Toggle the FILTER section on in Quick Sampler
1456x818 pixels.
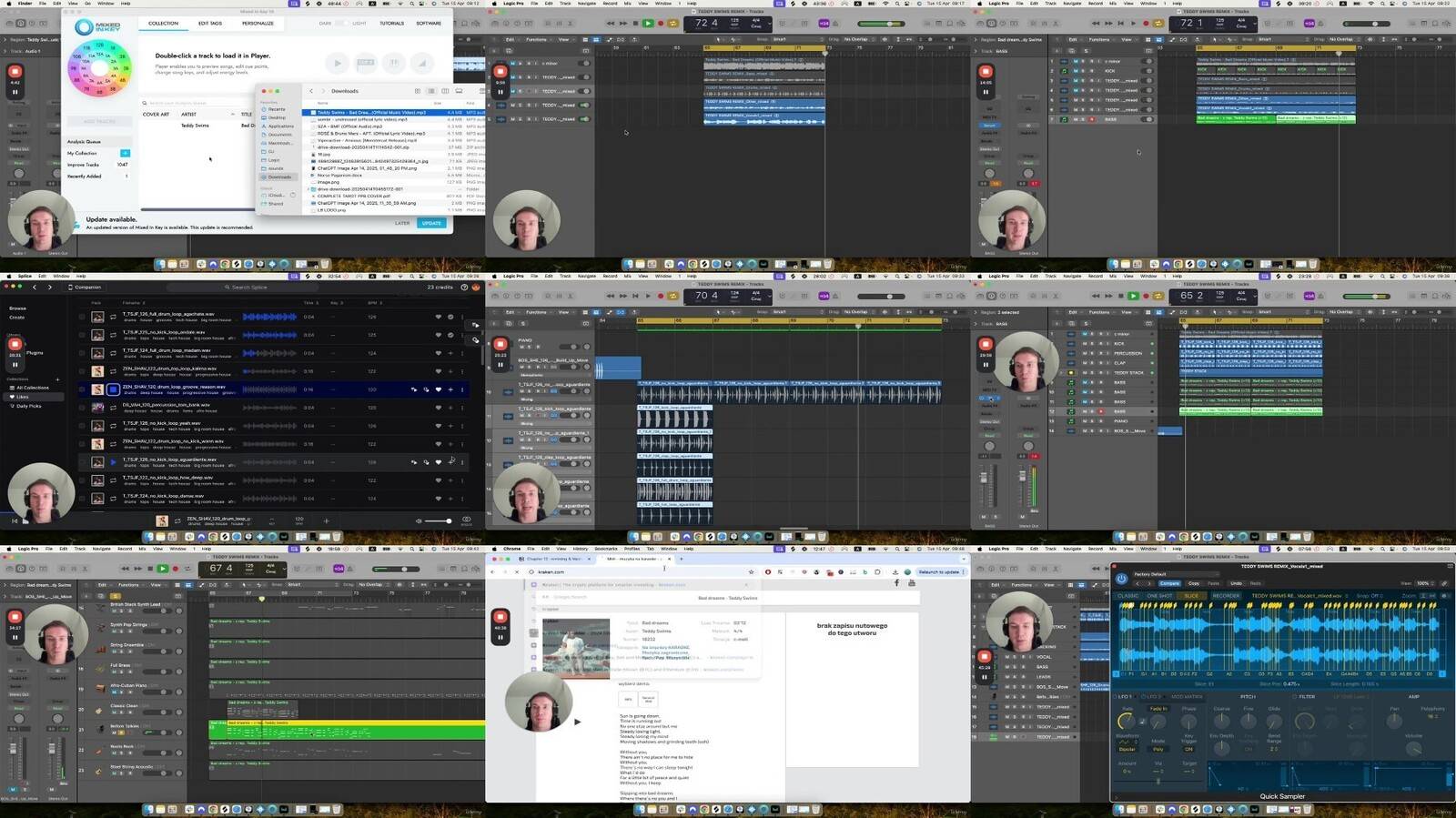pyautogui.click(x=1295, y=697)
